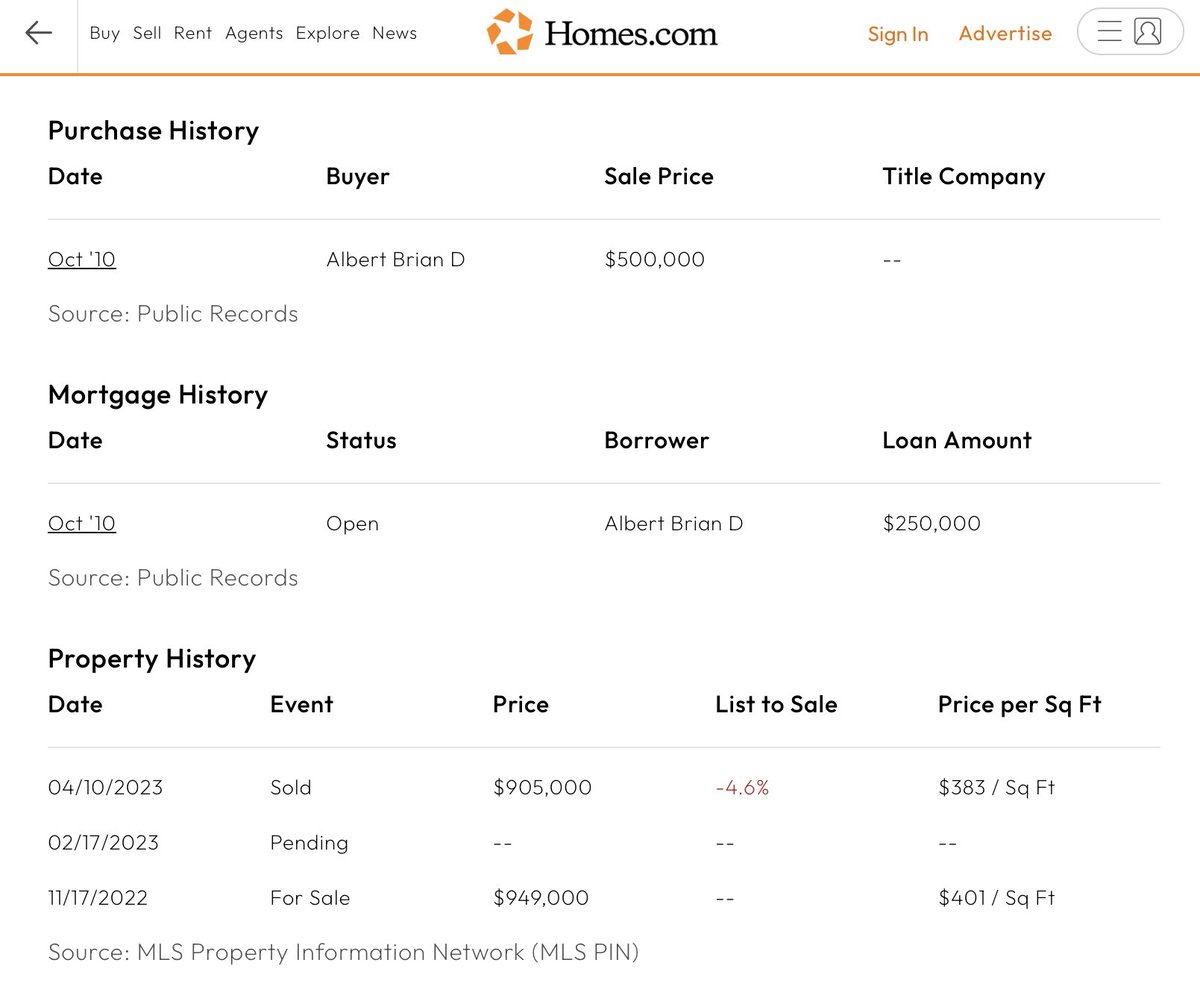Select the Property History heading
Image resolution: width=1200 pixels, height=992 pixels.
[x=152, y=659]
